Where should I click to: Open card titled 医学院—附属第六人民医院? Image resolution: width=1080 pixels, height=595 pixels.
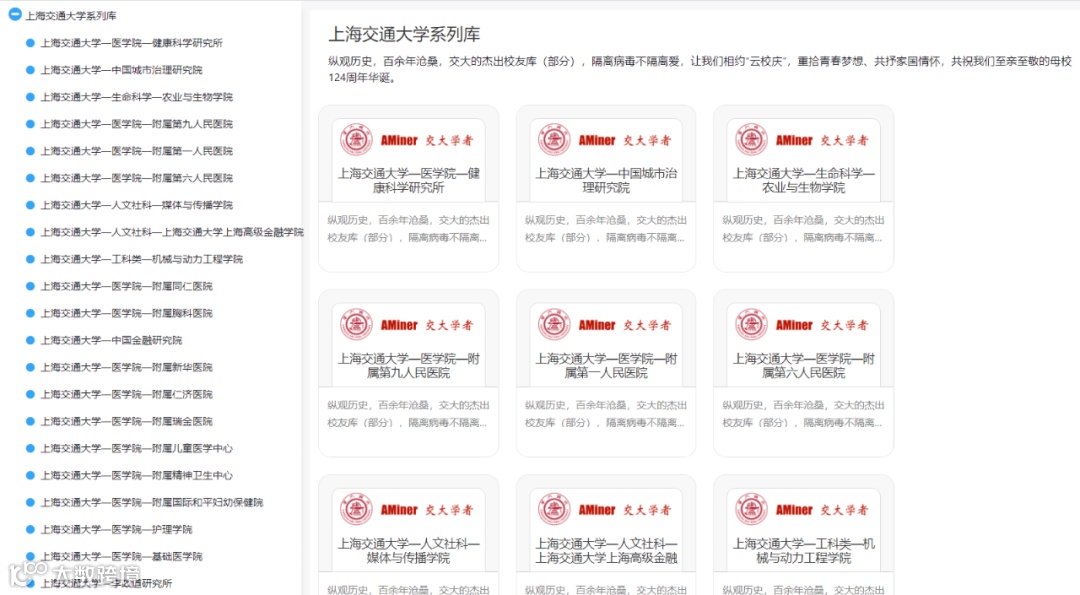coord(803,366)
